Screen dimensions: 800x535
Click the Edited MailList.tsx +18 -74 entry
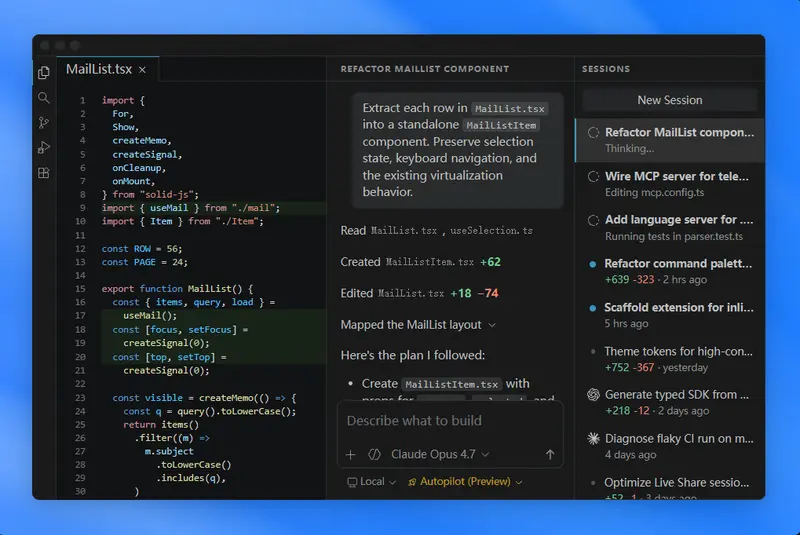419,293
